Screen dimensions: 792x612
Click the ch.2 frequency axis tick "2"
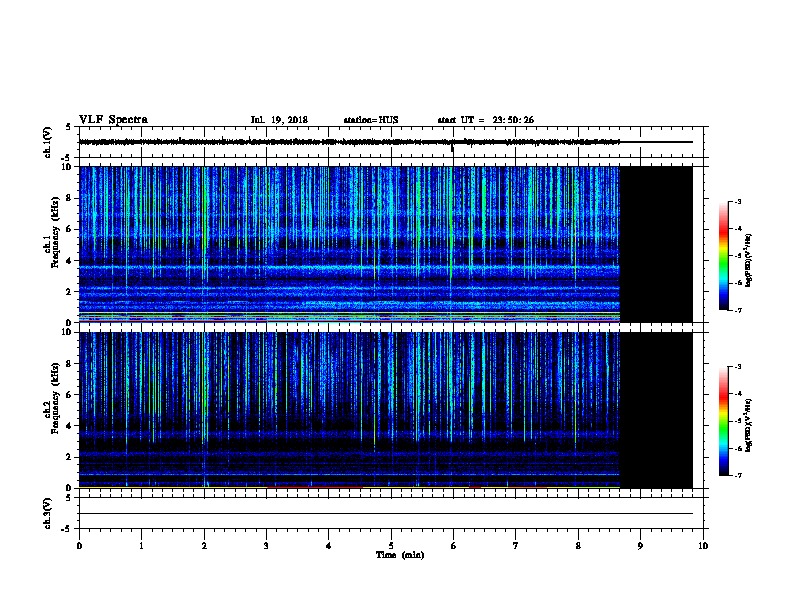click(x=69, y=457)
